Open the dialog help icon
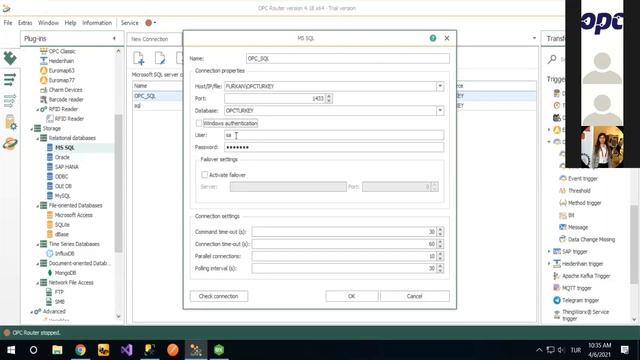The height and width of the screenshot is (360, 640). 433,38
